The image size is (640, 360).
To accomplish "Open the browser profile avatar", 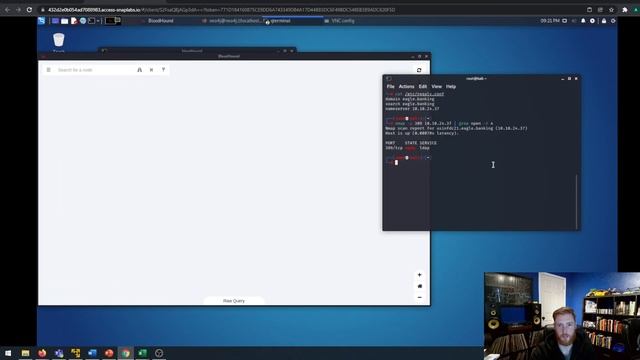I will [637, 9].
